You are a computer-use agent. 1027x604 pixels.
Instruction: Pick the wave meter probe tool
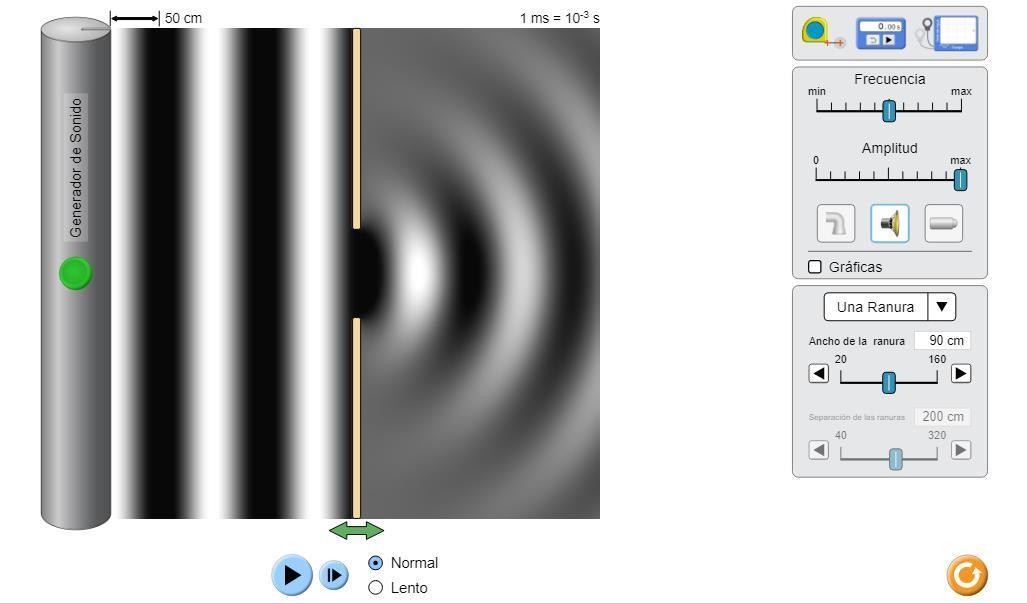pyautogui.click(x=948, y=33)
